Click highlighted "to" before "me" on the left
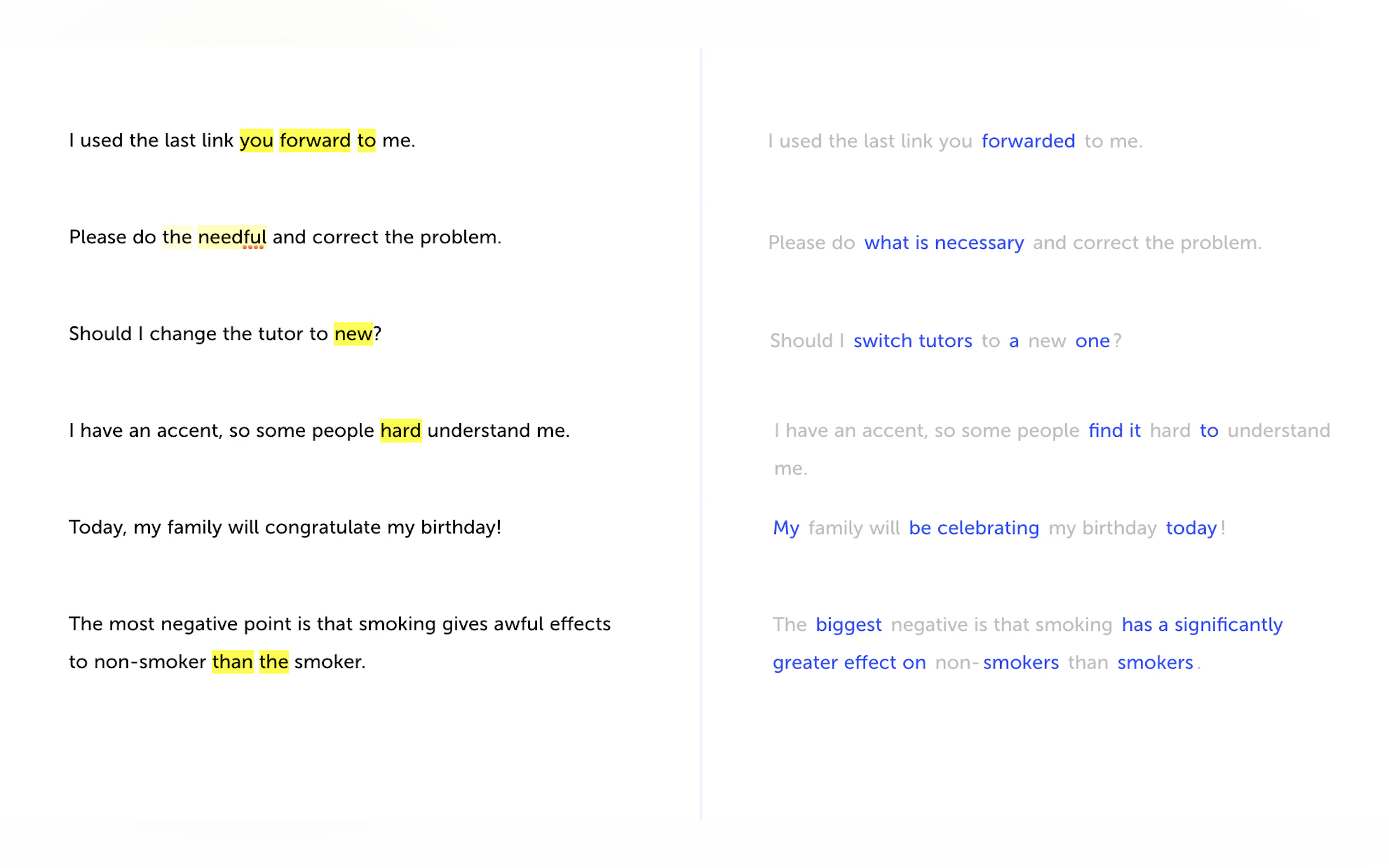This screenshot has height=868, width=1389. pyautogui.click(x=366, y=140)
